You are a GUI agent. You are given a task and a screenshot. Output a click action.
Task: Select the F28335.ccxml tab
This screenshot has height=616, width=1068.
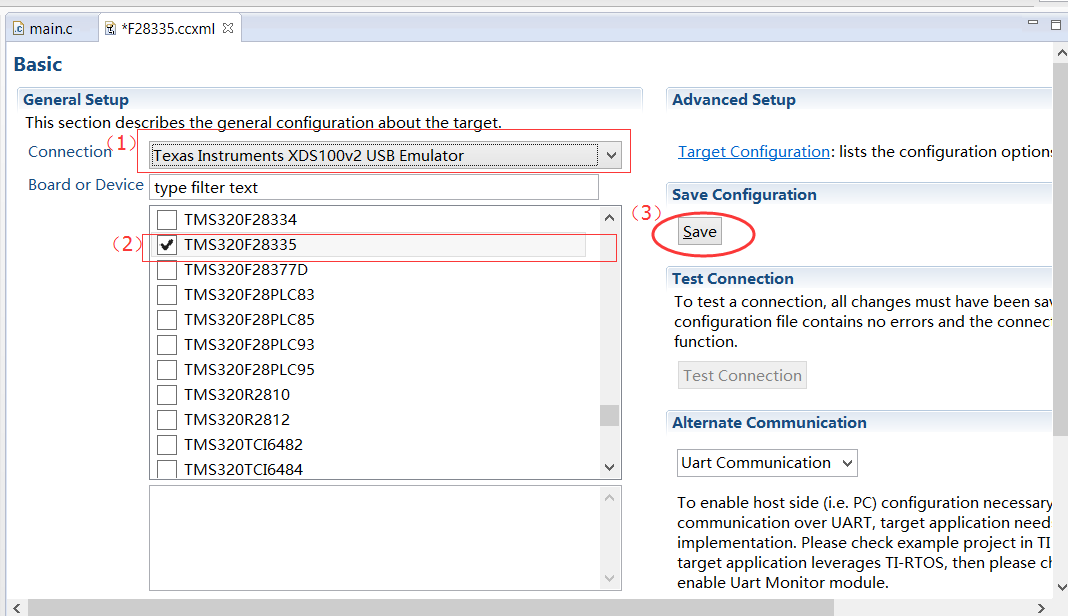[x=167, y=29]
